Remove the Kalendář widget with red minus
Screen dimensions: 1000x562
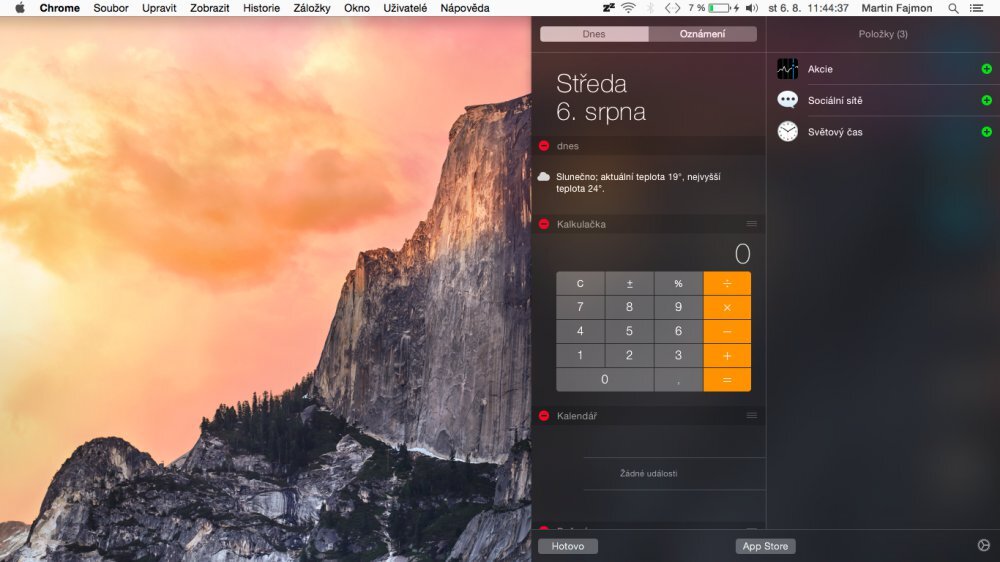coord(544,415)
